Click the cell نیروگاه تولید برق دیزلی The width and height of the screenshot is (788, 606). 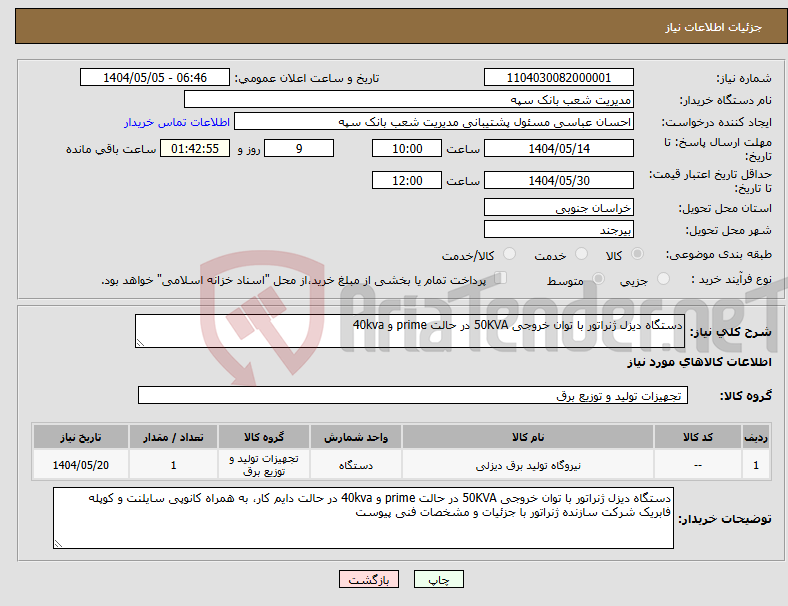click(528, 465)
